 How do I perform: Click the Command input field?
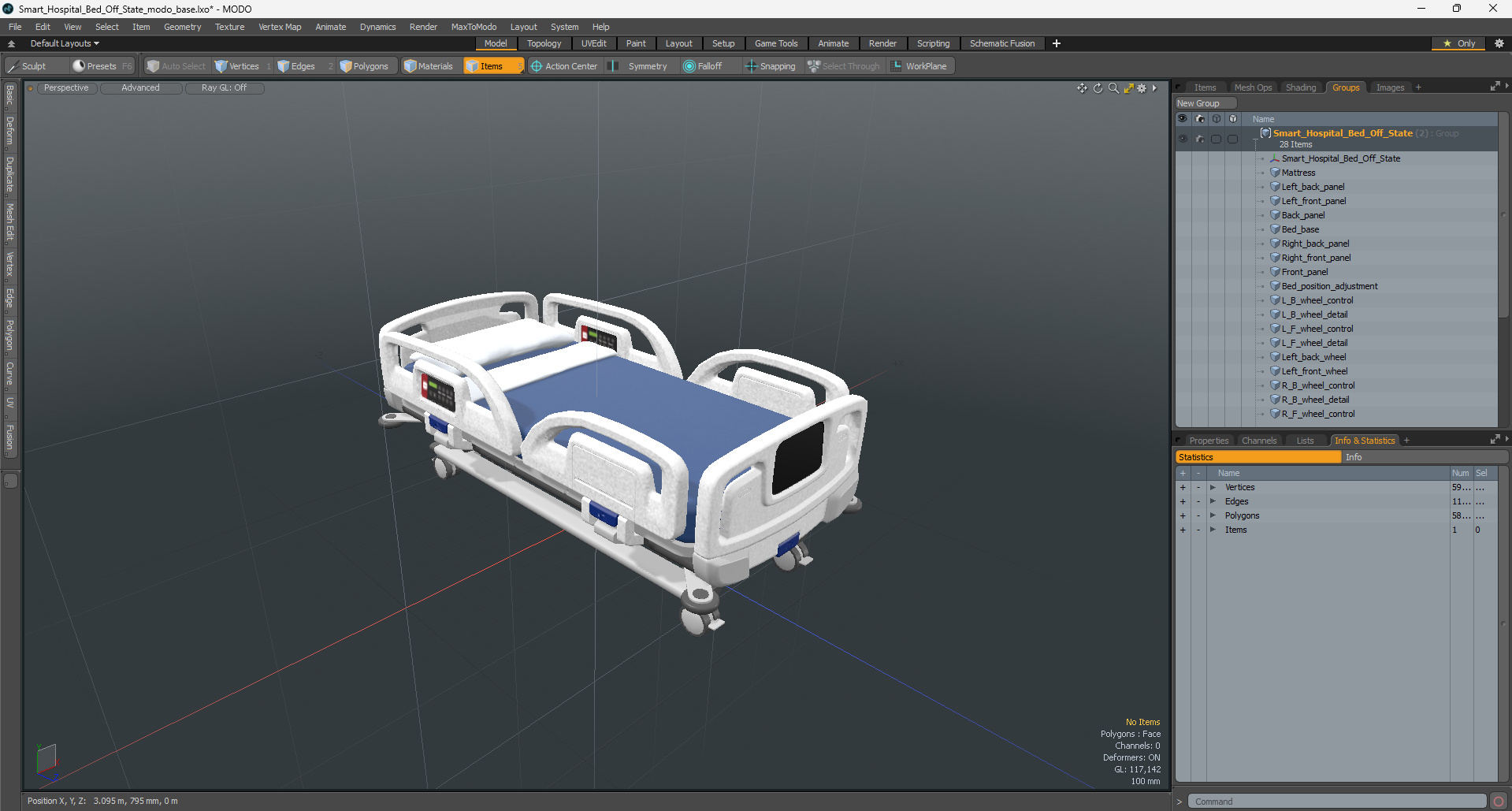coord(1336,802)
